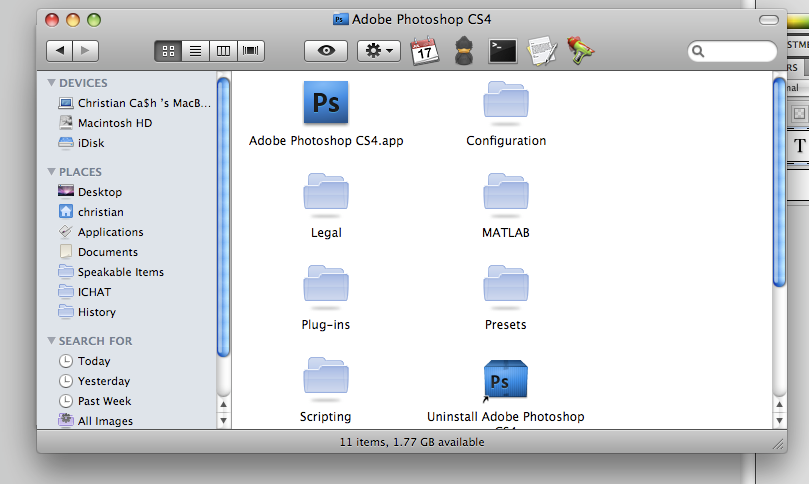Click the calendar icon in the toolbar

[425, 51]
